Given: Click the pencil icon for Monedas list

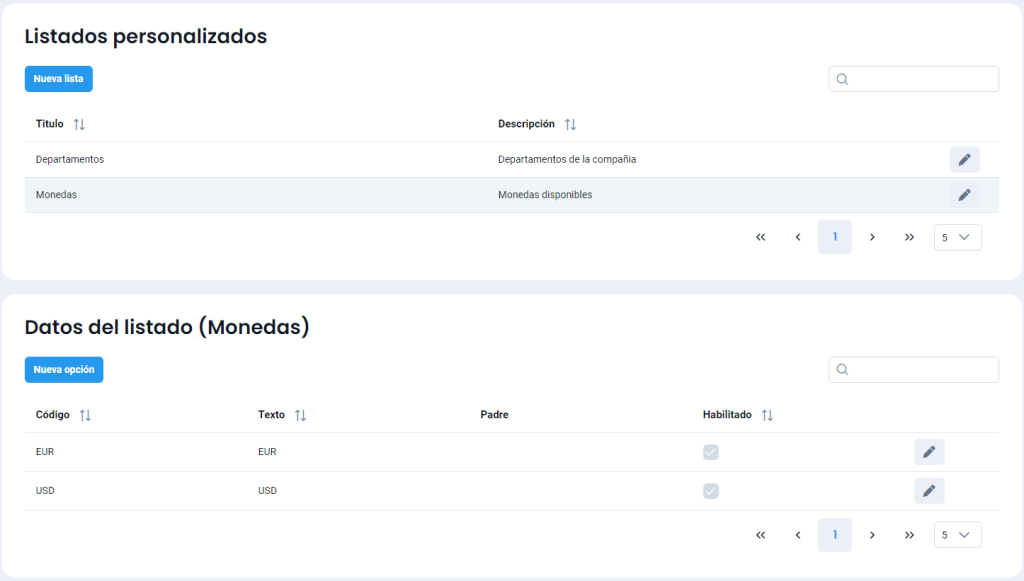Looking at the screenshot, I should click(964, 195).
